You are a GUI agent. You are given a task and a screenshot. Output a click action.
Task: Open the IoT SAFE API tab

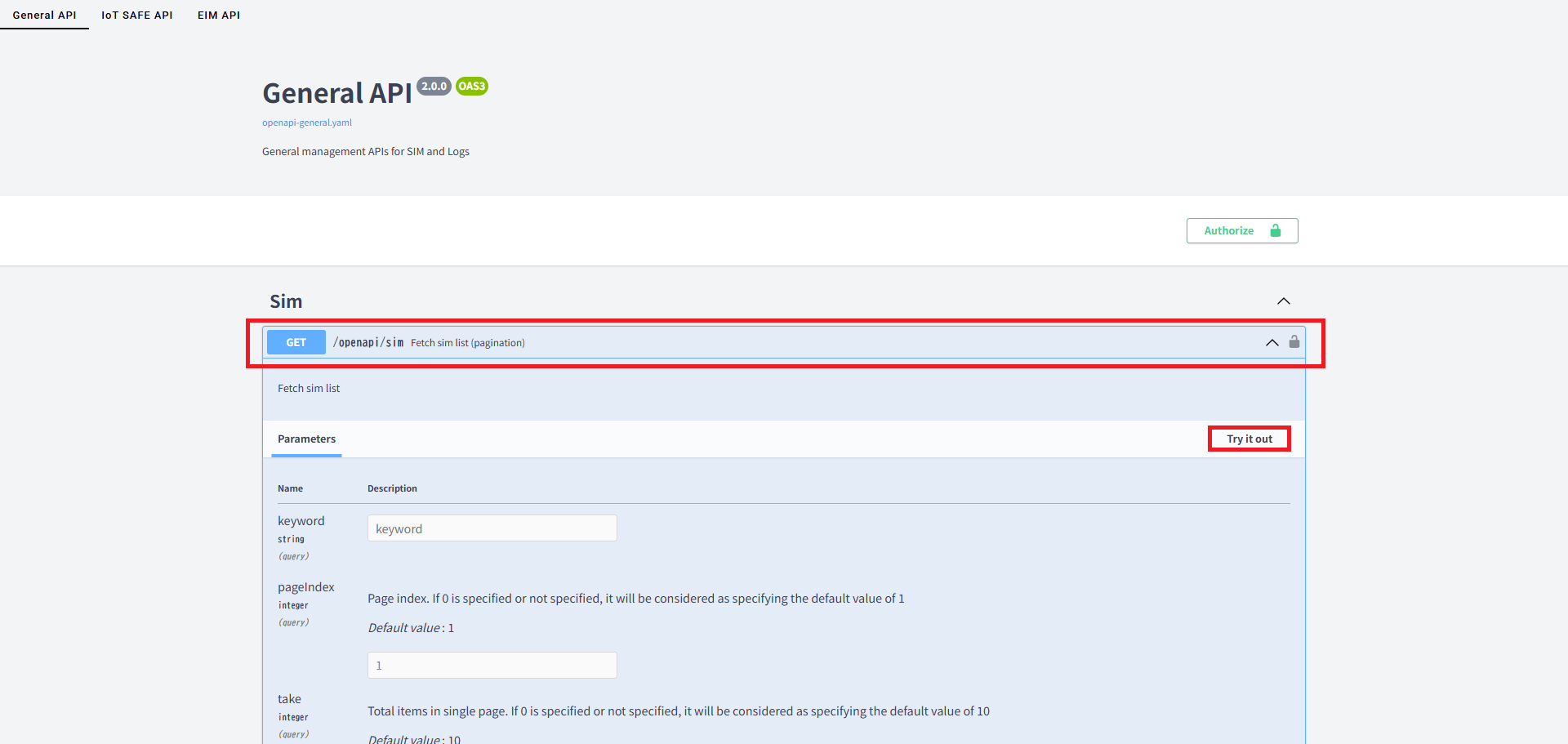137,15
